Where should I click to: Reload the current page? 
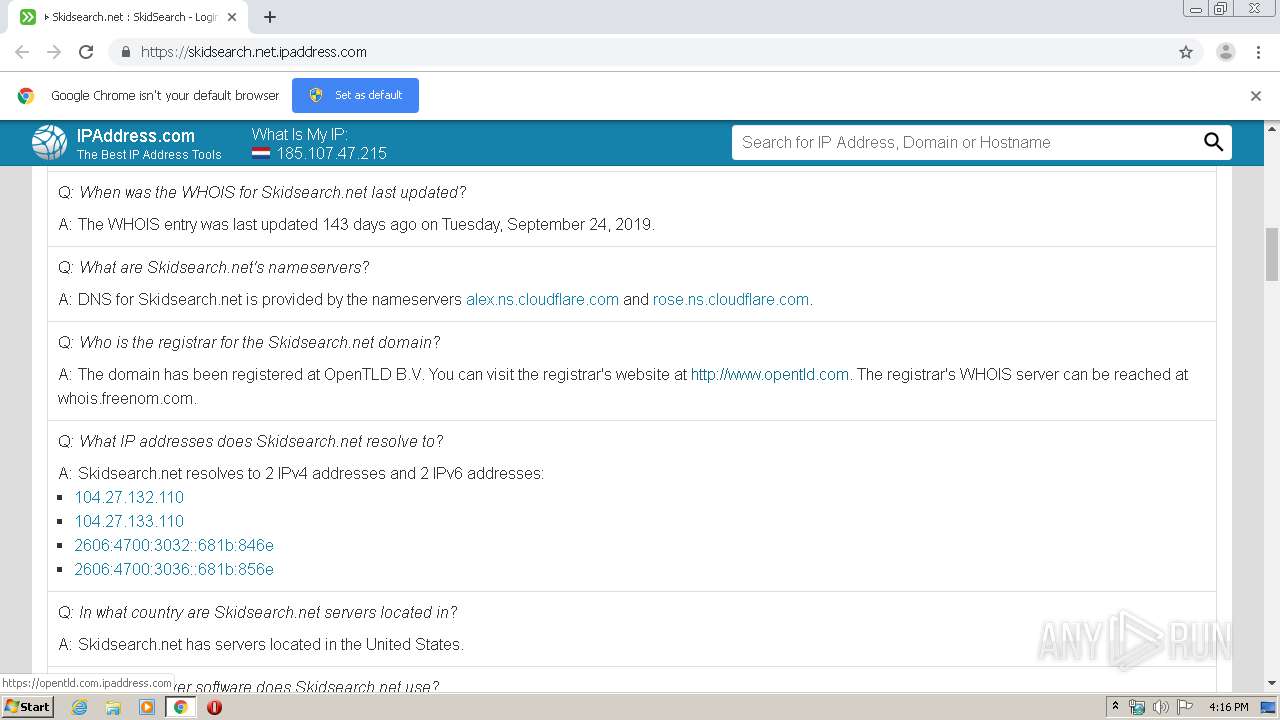tap(86, 52)
